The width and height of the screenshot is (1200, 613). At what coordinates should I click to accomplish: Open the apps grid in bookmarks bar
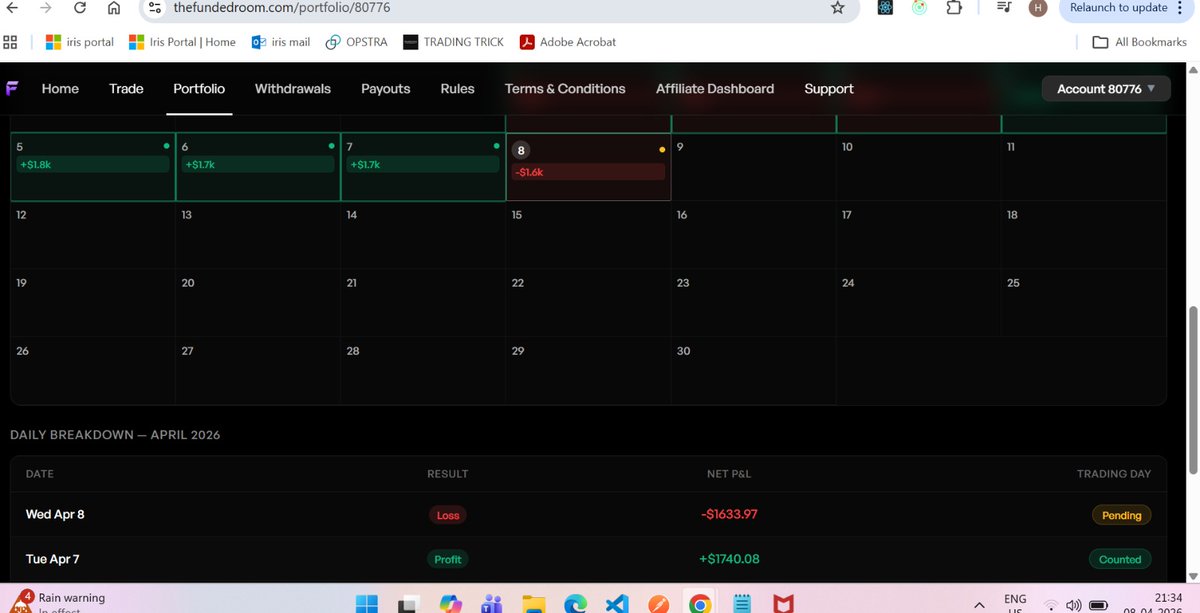(x=10, y=42)
